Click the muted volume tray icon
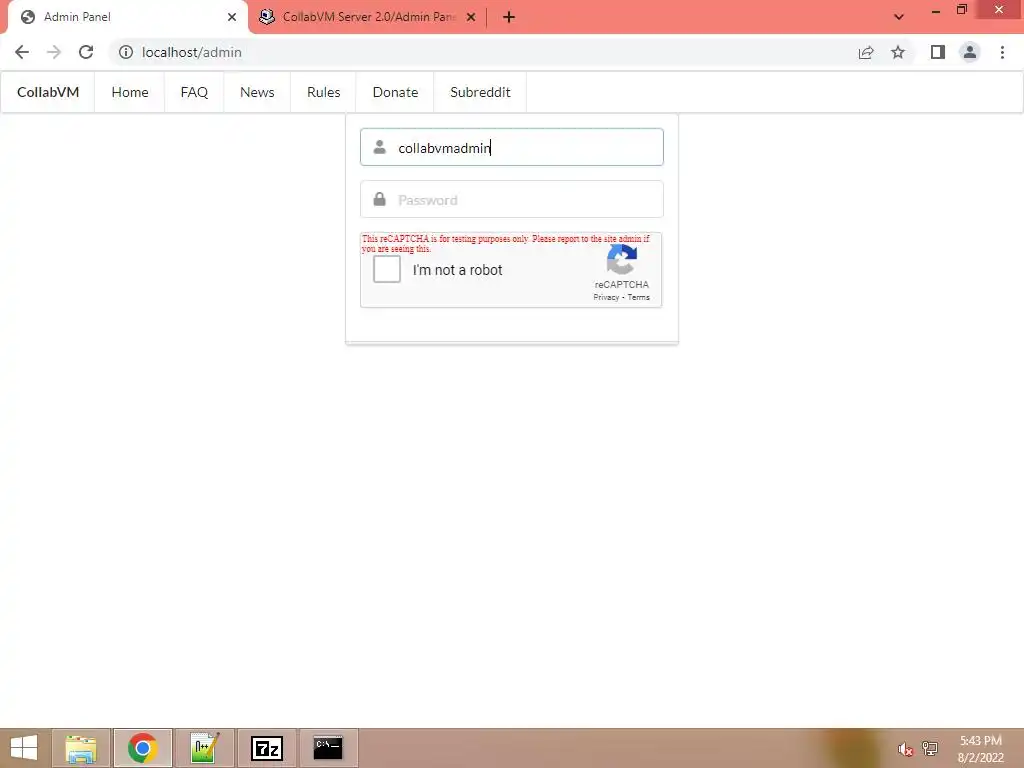The image size is (1024, 768). click(904, 749)
